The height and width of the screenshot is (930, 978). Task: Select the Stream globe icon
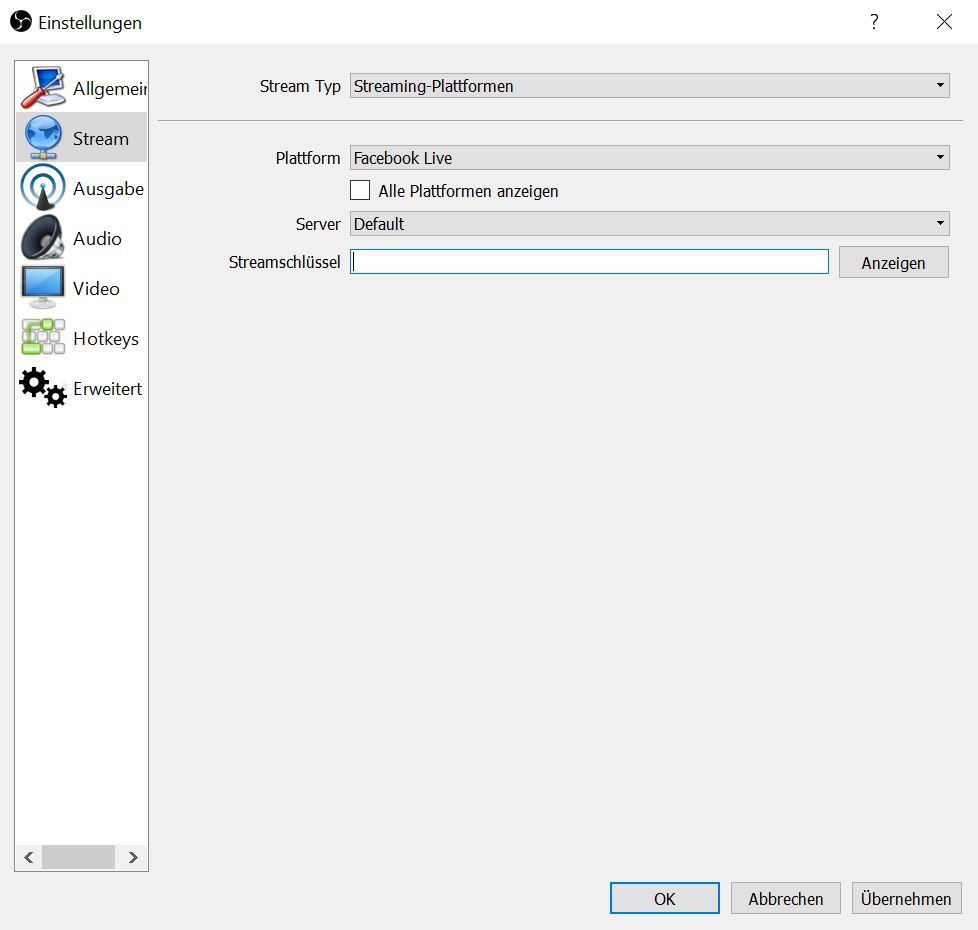coord(42,138)
